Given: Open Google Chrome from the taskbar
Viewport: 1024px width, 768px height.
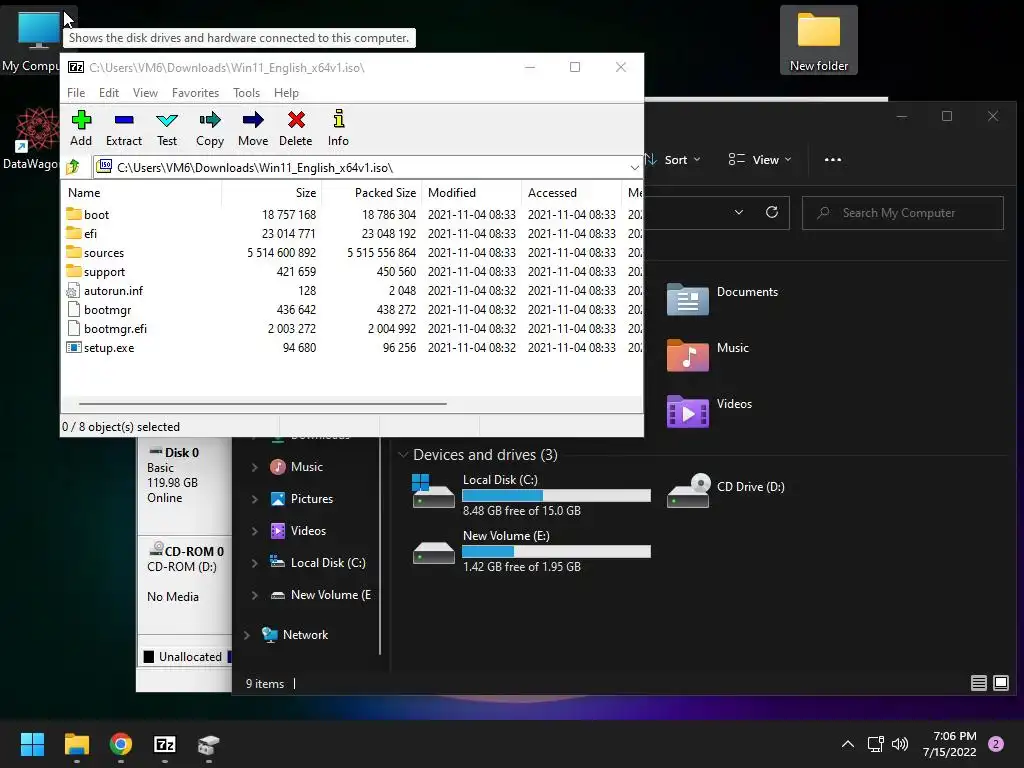Looking at the screenshot, I should click(121, 744).
